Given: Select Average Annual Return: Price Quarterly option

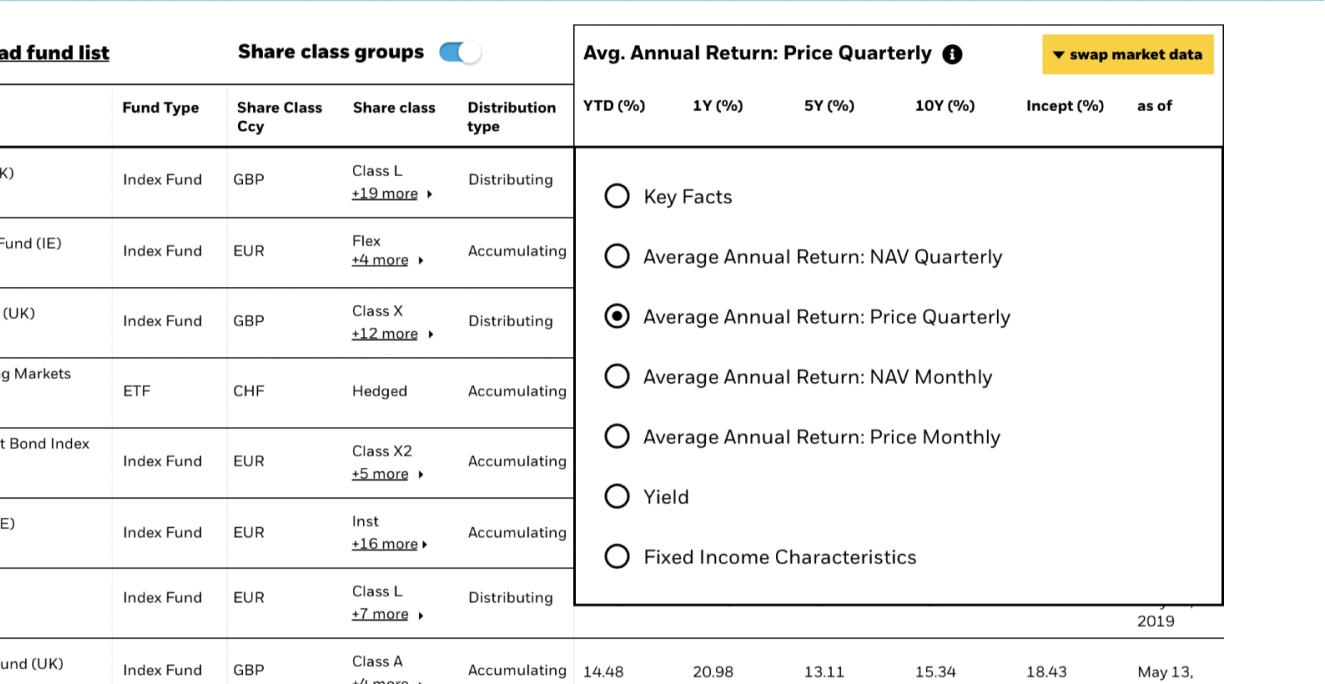Looking at the screenshot, I should click(x=617, y=317).
